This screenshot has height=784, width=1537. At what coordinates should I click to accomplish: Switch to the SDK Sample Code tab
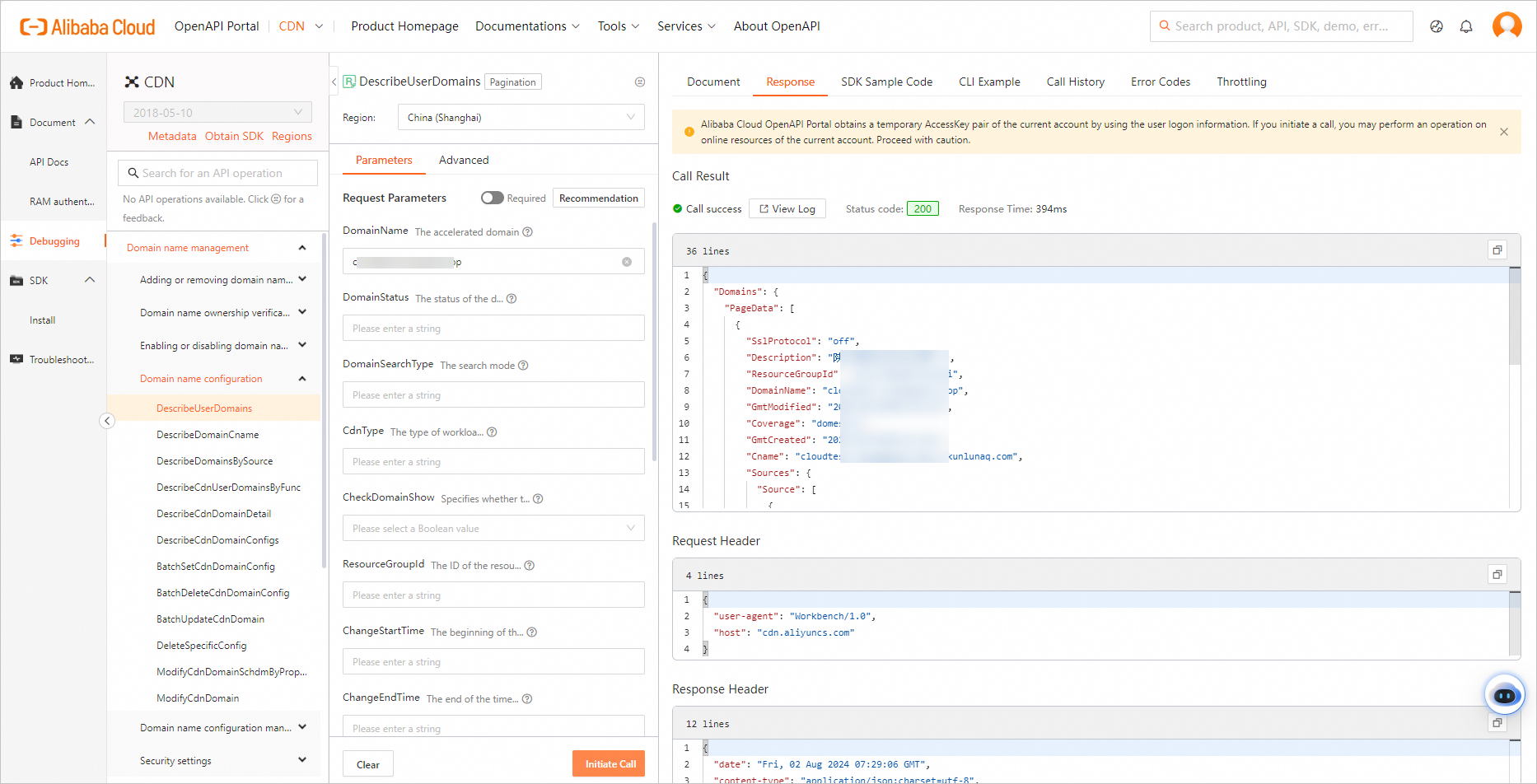pyautogui.click(x=886, y=82)
